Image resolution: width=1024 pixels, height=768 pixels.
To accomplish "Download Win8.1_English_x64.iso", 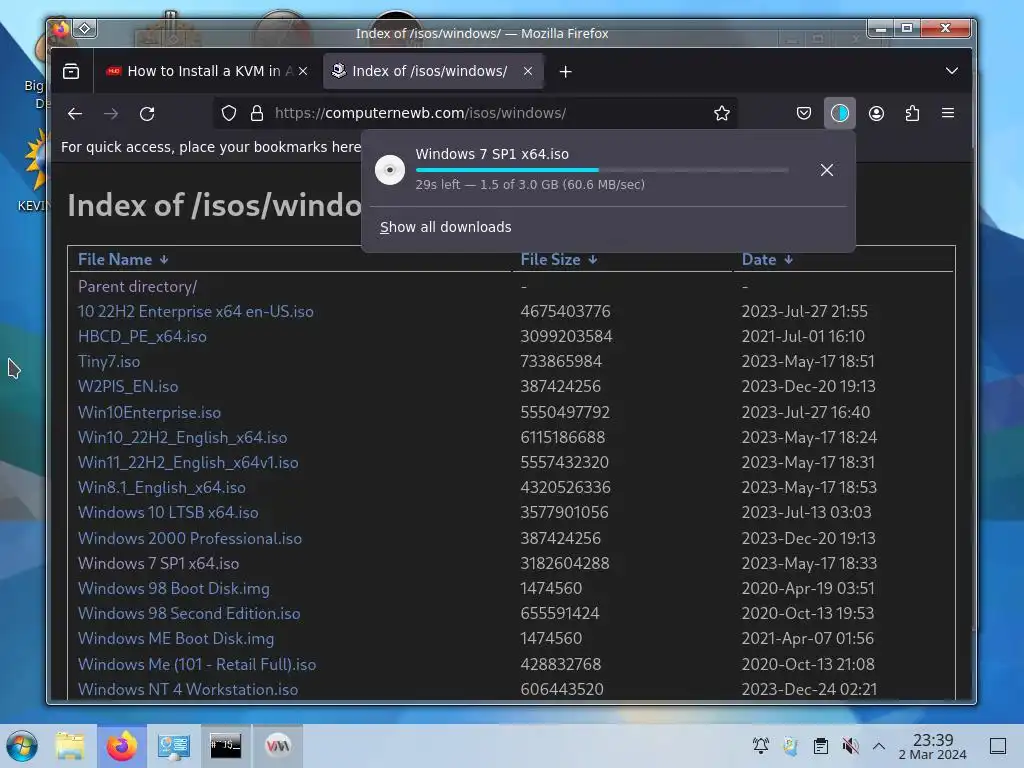I will click(x=161, y=488).
